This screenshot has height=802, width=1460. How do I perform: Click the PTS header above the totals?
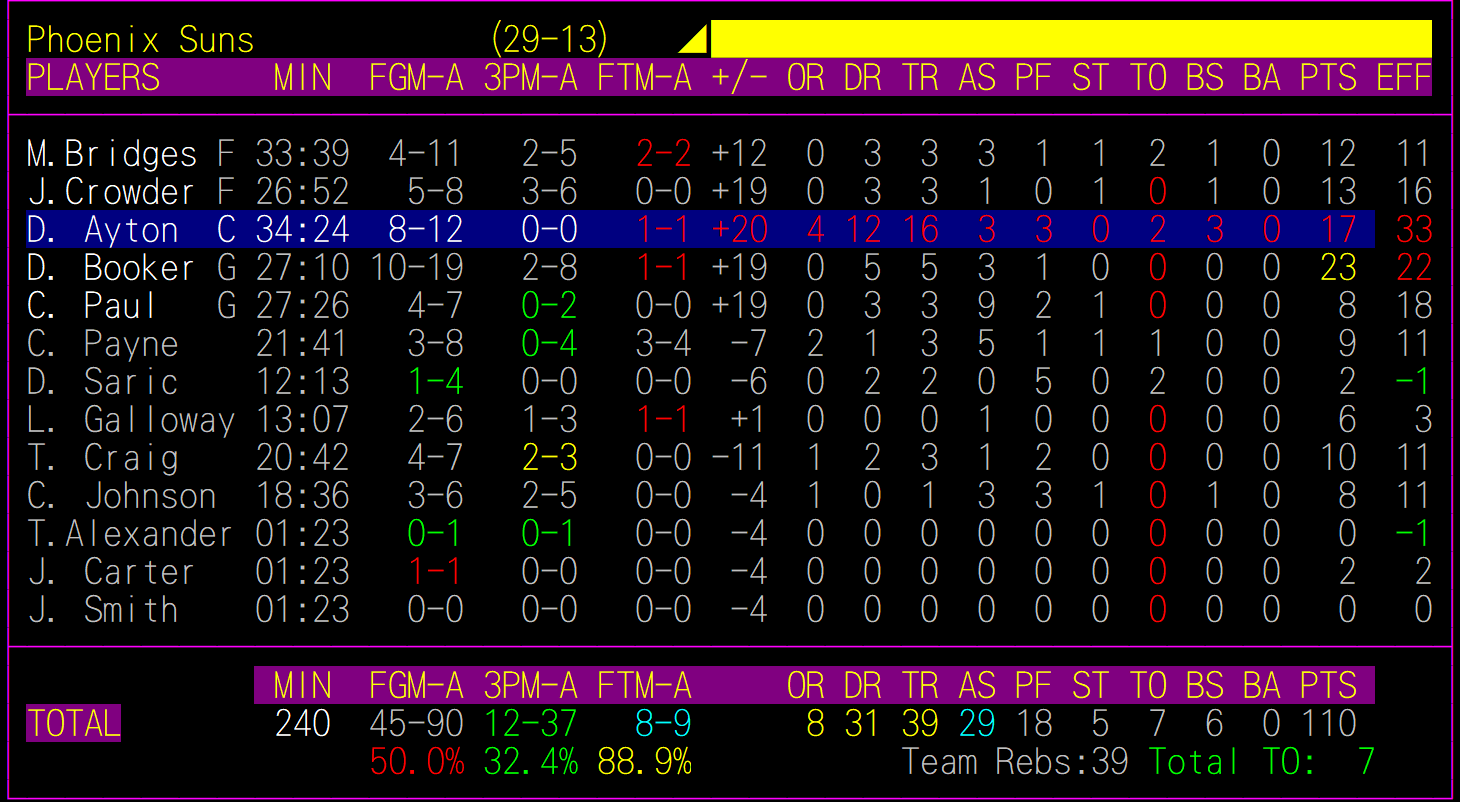point(1329,686)
